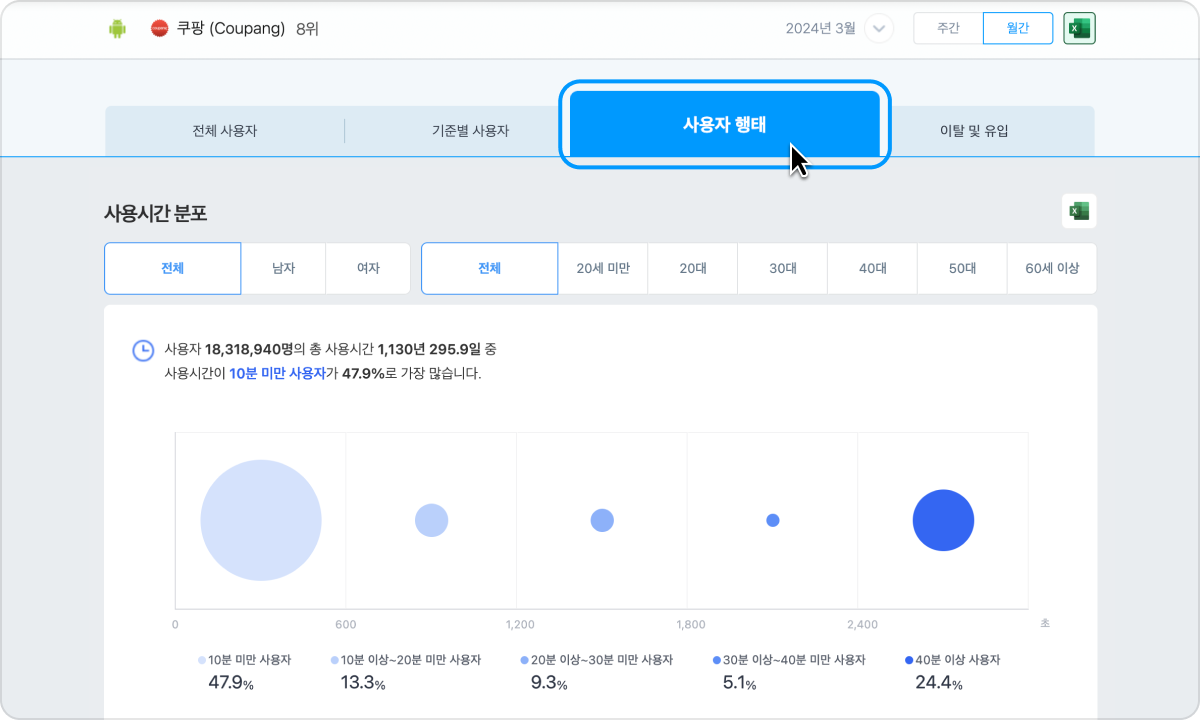Filter by 여자 gender
The image size is (1200, 720).
(368, 268)
